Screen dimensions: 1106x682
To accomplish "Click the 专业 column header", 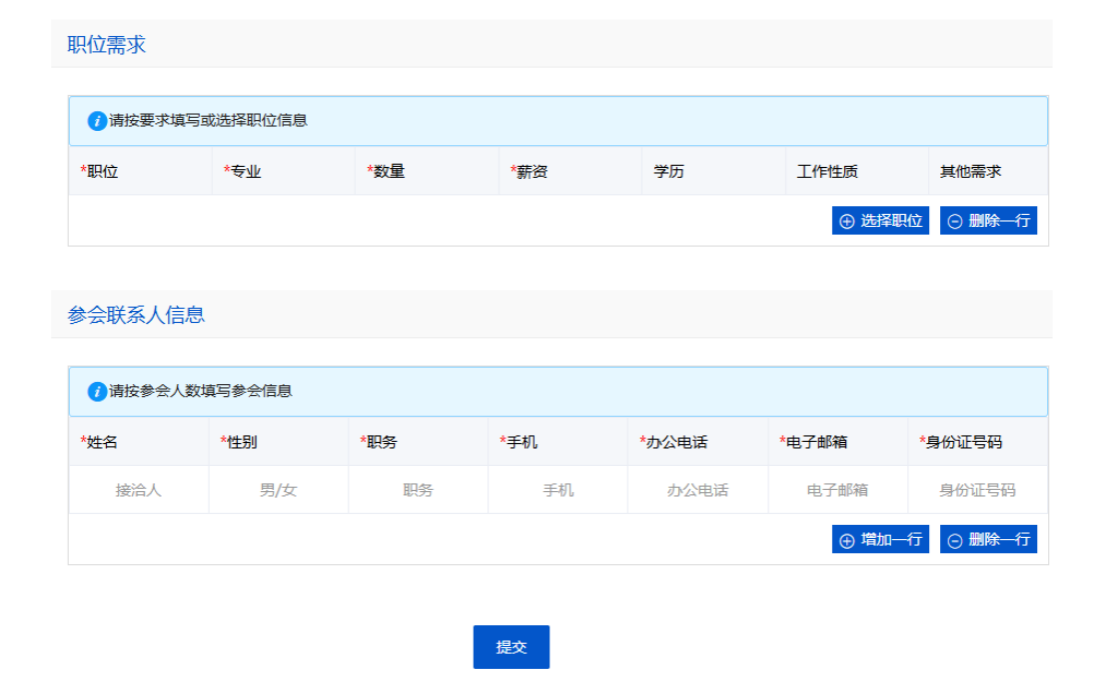I will 245,171.
